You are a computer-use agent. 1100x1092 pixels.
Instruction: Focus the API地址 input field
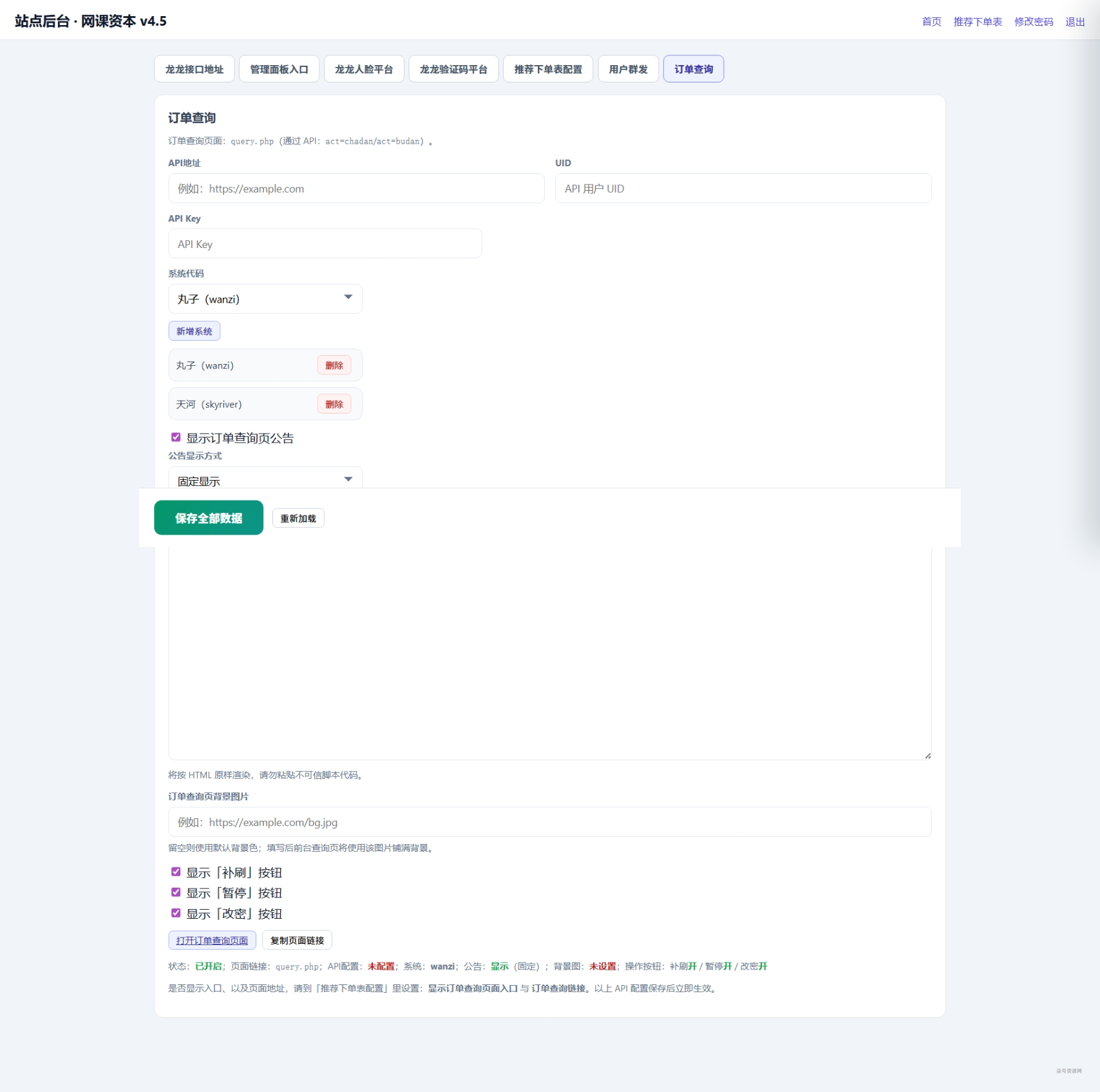click(356, 189)
